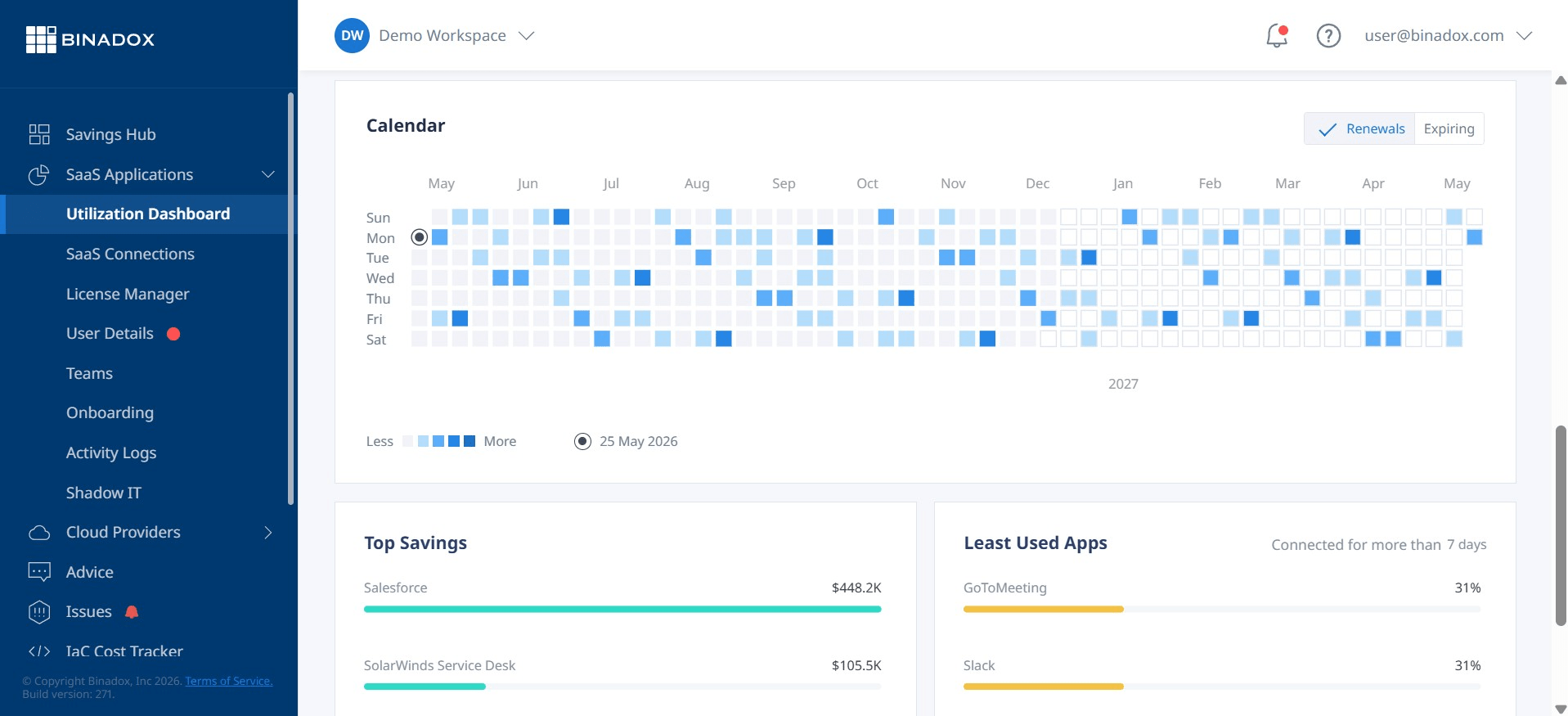Click the SolarWinds Service Desk entry
The width and height of the screenshot is (1568, 716).
click(x=439, y=665)
